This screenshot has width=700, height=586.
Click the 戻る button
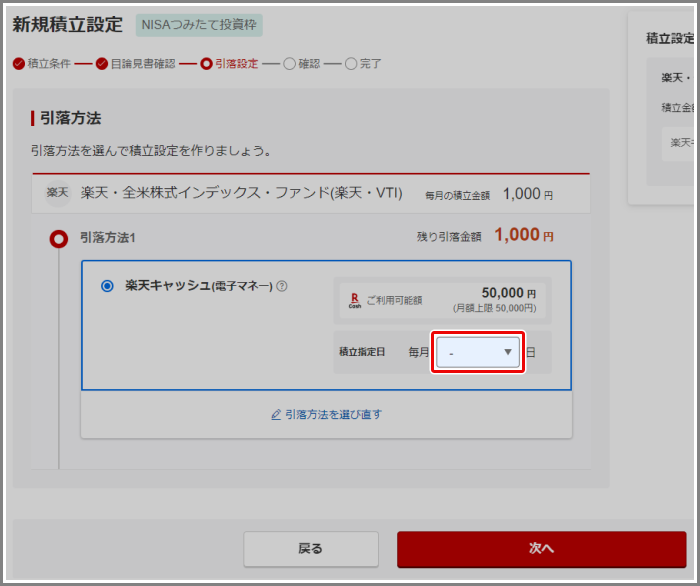coord(311,549)
